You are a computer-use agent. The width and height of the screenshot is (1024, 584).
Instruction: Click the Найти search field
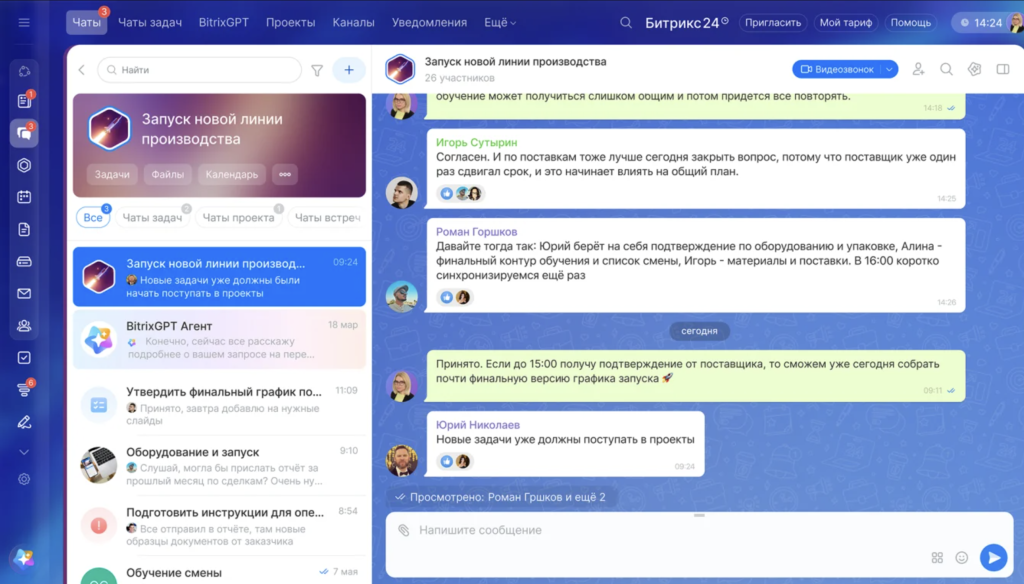tap(199, 70)
